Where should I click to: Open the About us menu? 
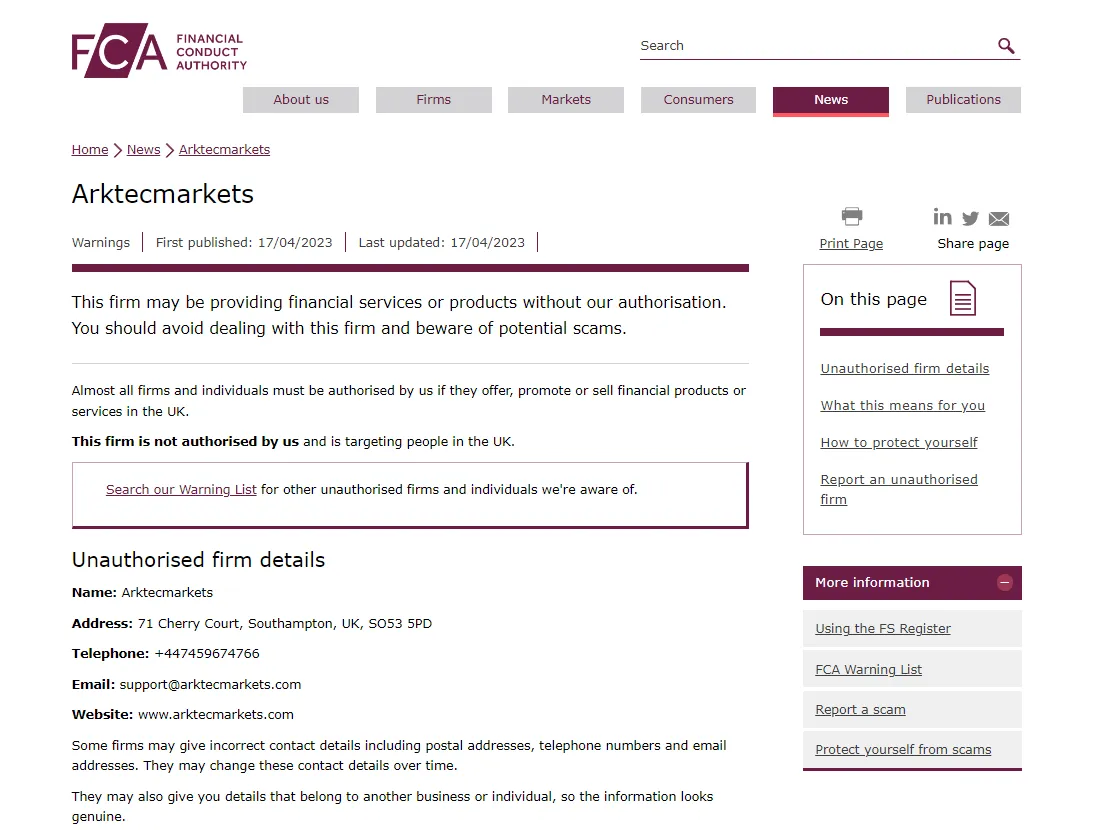coord(301,100)
